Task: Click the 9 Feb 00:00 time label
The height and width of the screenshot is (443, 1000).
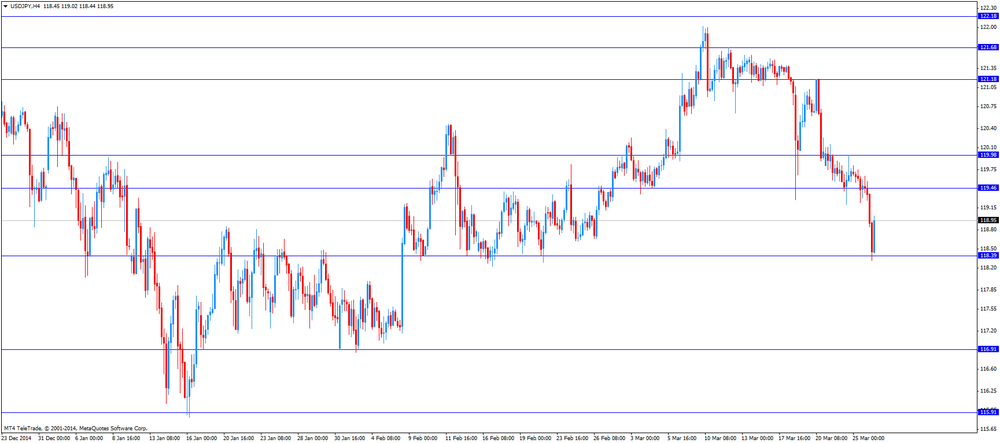Action: (x=423, y=439)
